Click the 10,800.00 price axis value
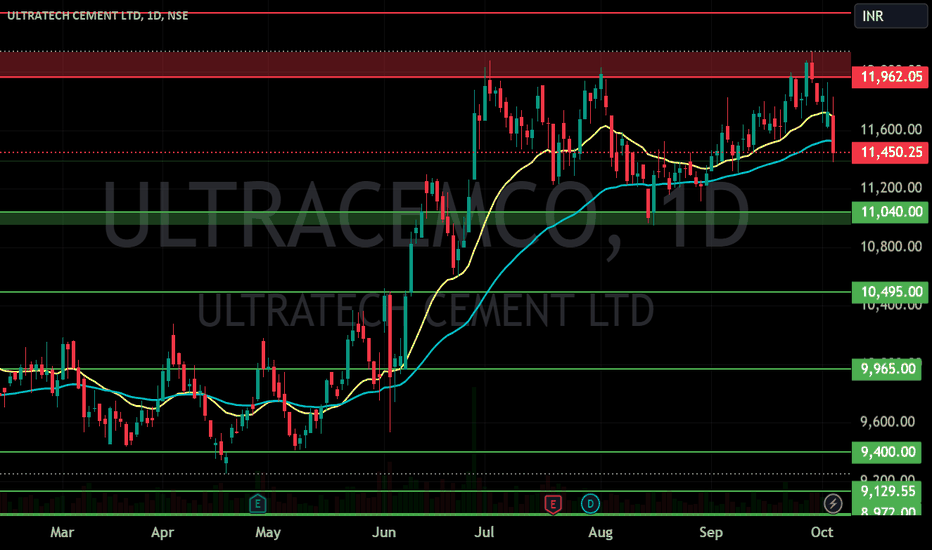Image resolution: width=932 pixels, height=550 pixels. (x=891, y=246)
